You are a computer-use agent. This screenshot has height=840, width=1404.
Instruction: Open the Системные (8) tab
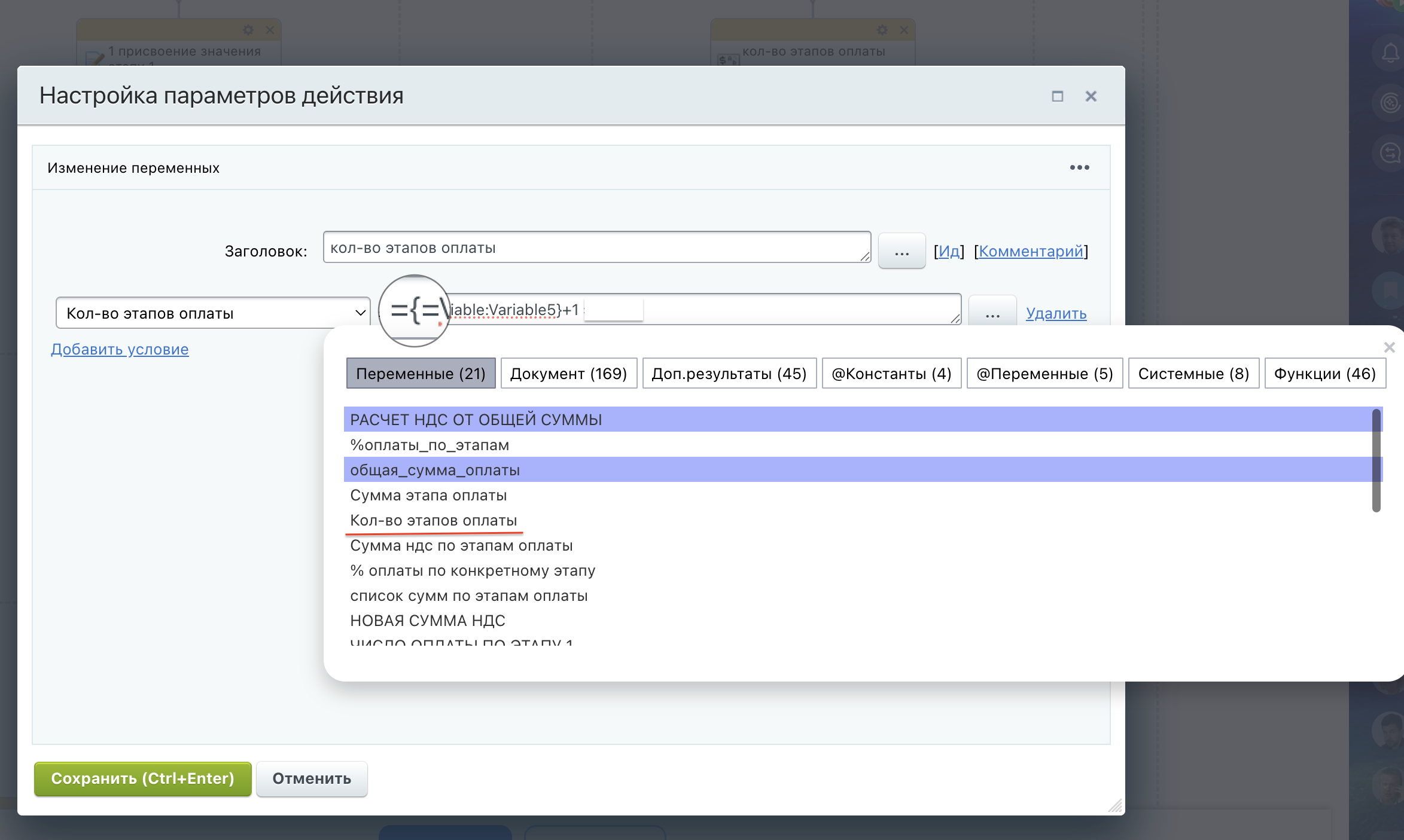1193,374
